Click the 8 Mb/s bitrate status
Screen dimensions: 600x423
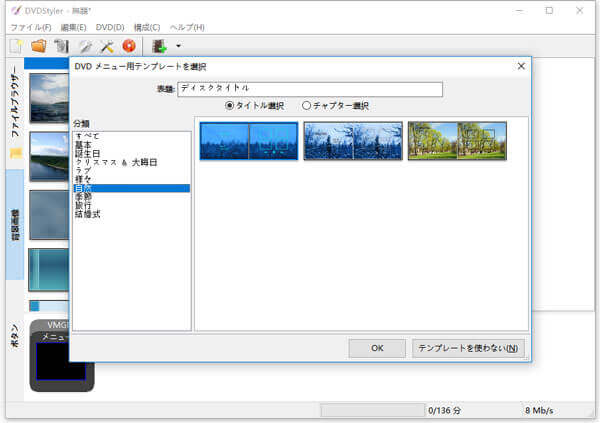point(539,411)
